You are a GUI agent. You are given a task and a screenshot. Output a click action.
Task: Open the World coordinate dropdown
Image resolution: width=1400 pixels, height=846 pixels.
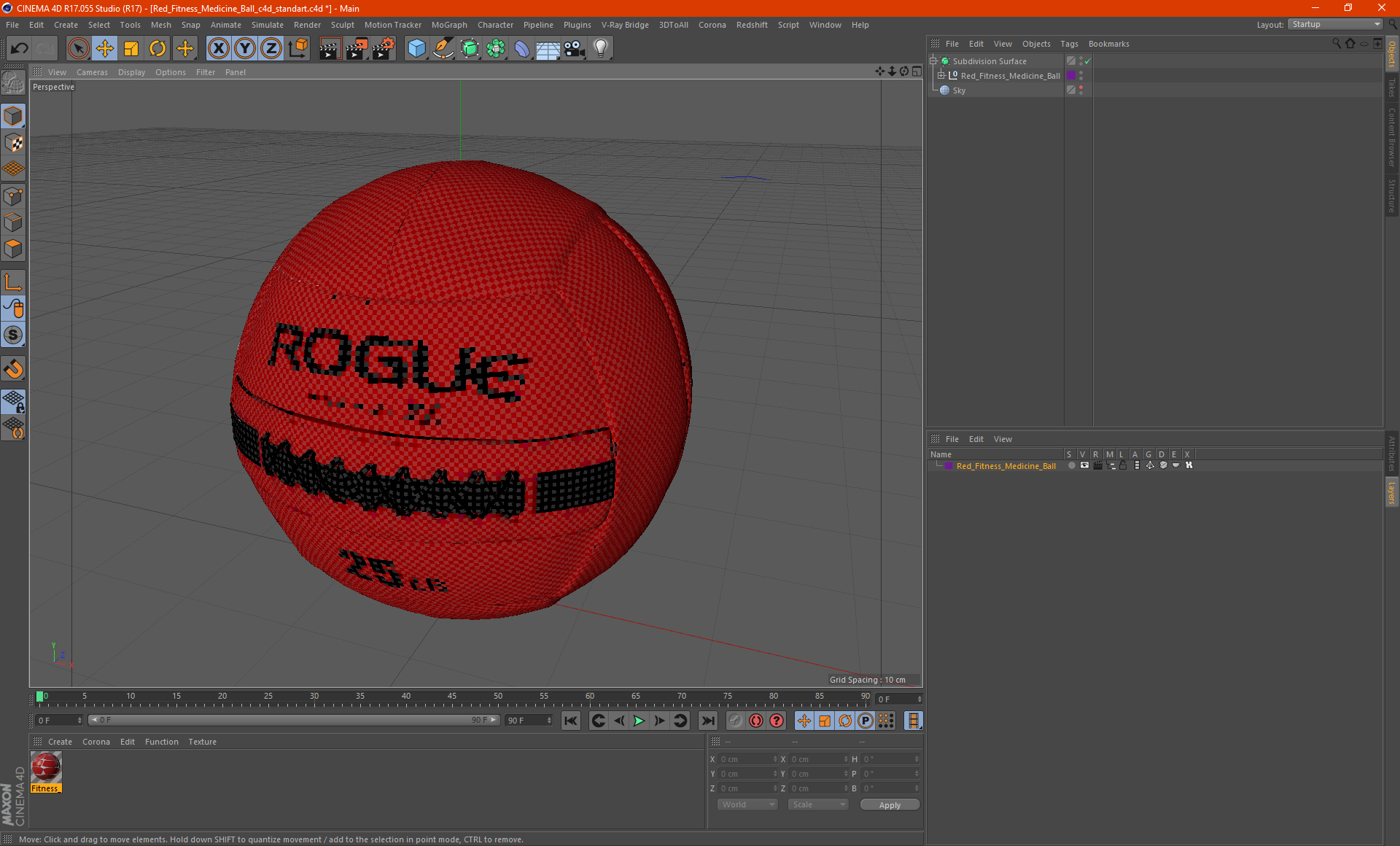(747, 804)
